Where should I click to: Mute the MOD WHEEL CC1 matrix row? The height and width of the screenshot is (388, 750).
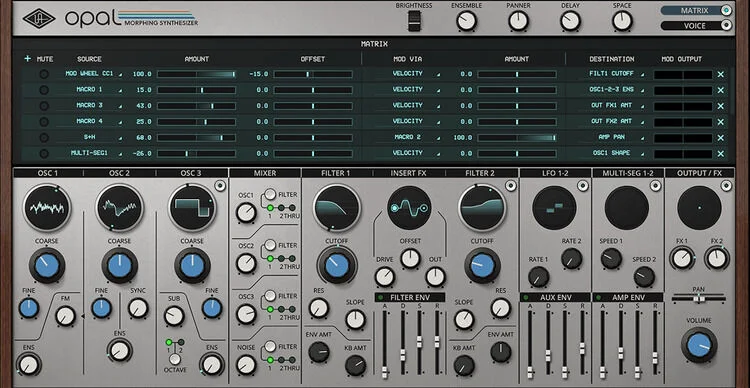pos(44,74)
